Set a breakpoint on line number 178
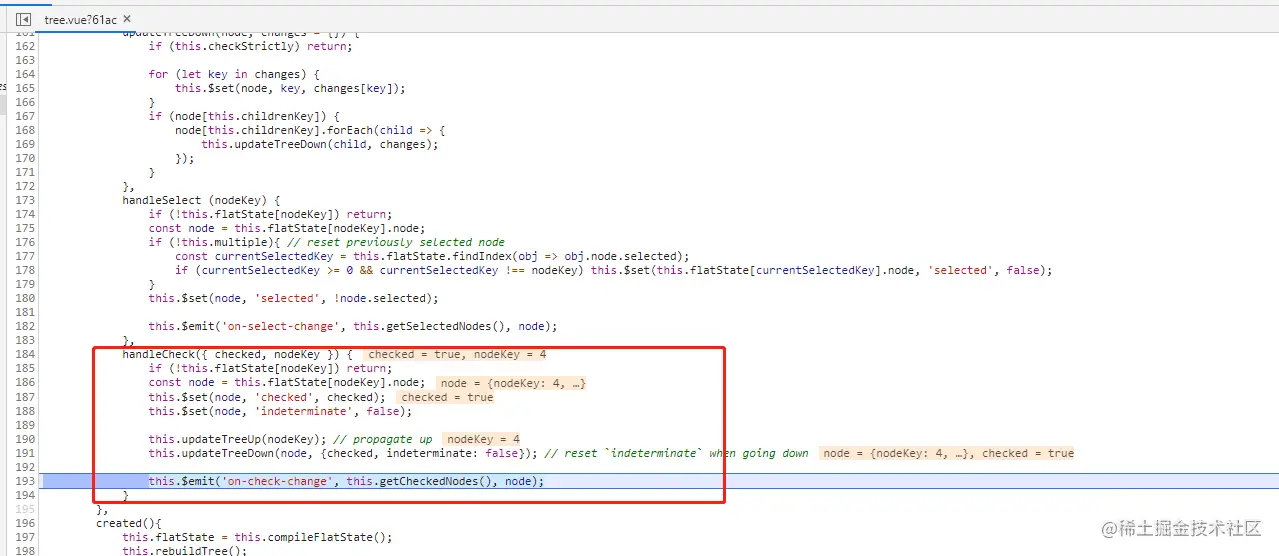The width and height of the screenshot is (1279, 556). click(x=25, y=270)
